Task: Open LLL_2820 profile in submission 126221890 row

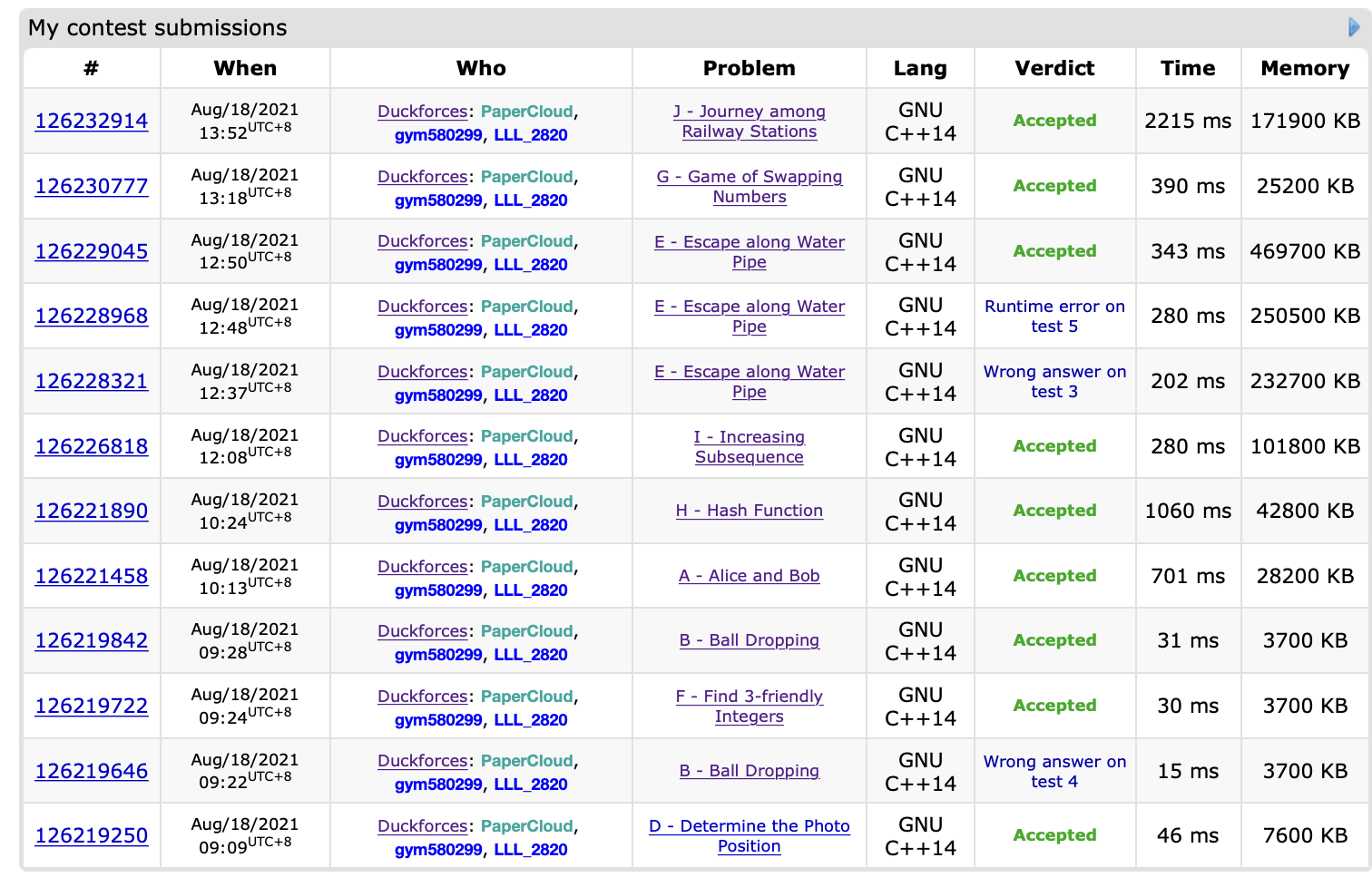Action: (530, 525)
